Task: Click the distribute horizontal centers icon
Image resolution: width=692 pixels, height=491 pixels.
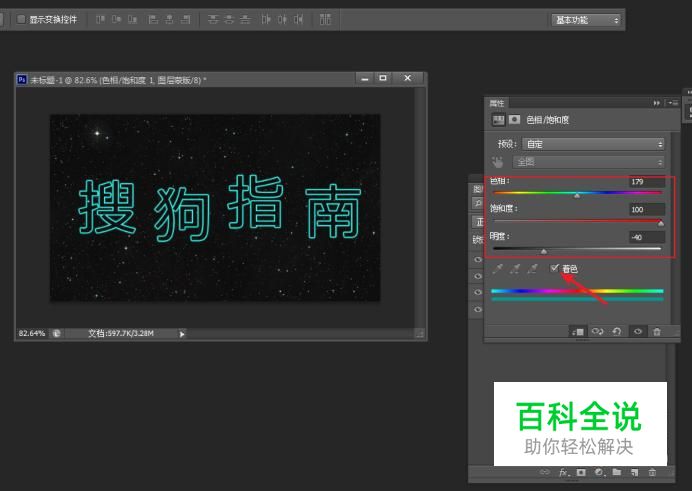Action: click(282, 19)
